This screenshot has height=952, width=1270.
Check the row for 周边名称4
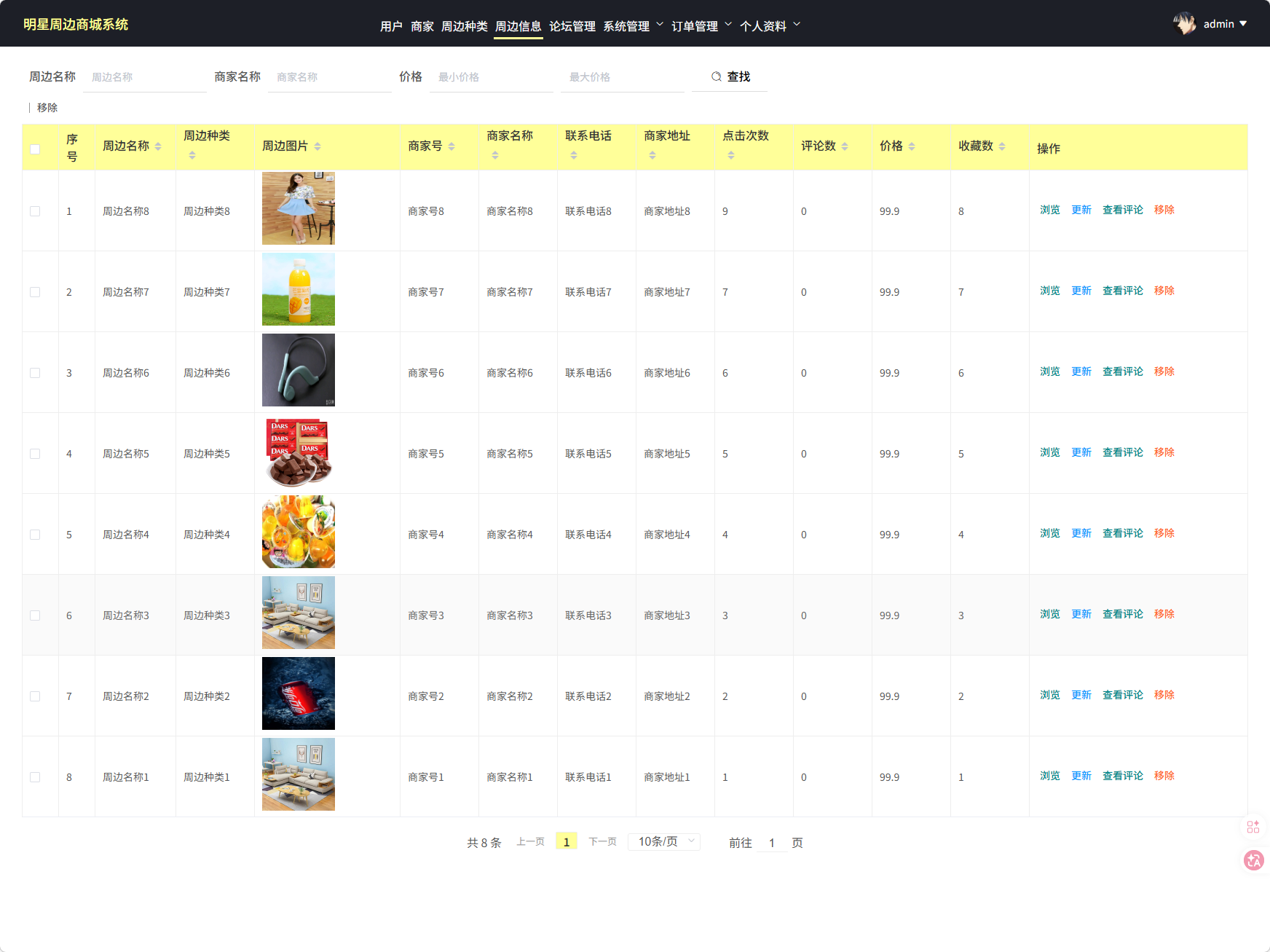point(35,535)
